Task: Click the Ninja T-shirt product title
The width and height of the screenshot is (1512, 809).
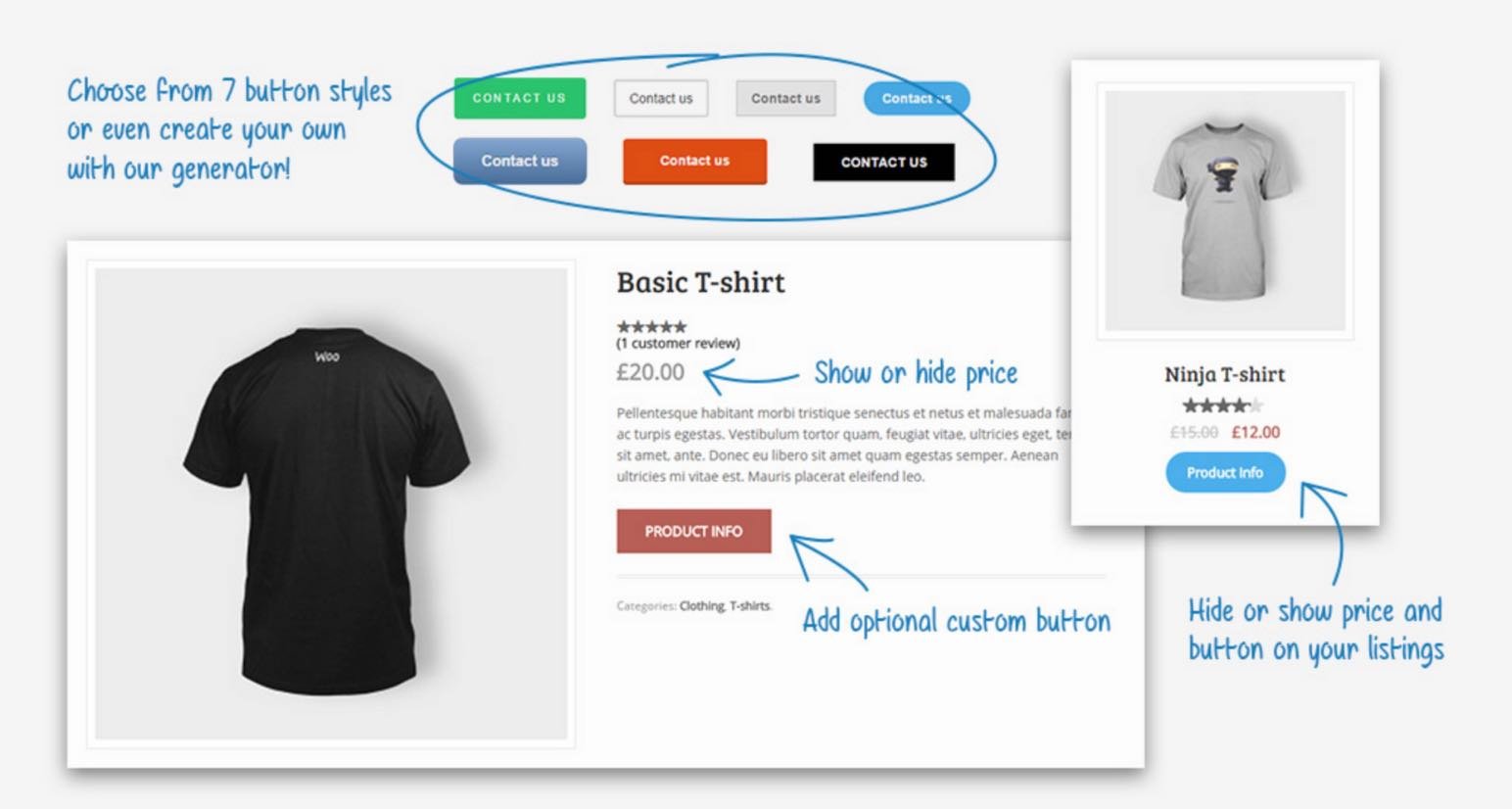Action: (1225, 374)
